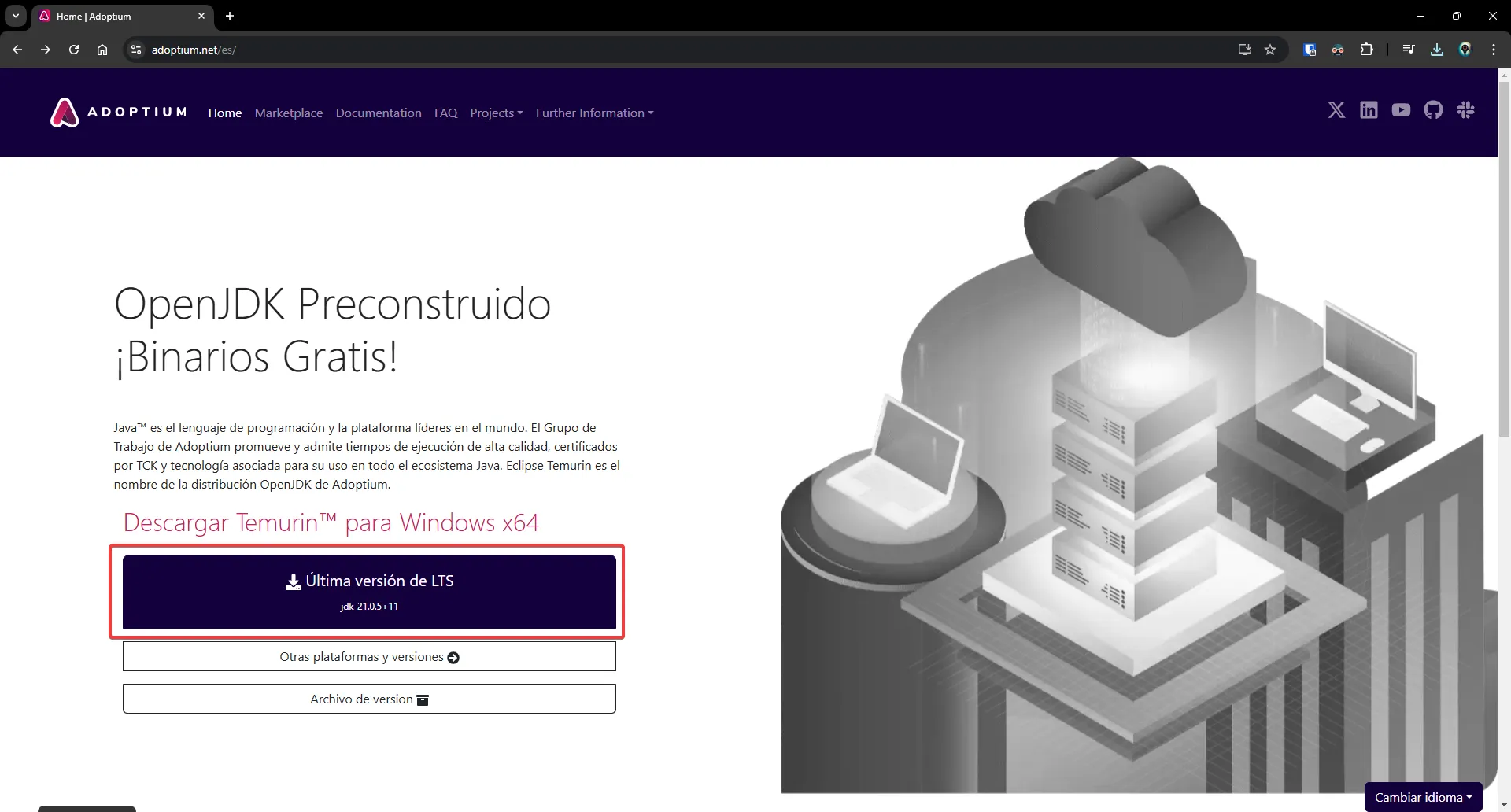This screenshot has width=1511, height=812.
Task: Download Última versión de LTS
Action: click(369, 592)
